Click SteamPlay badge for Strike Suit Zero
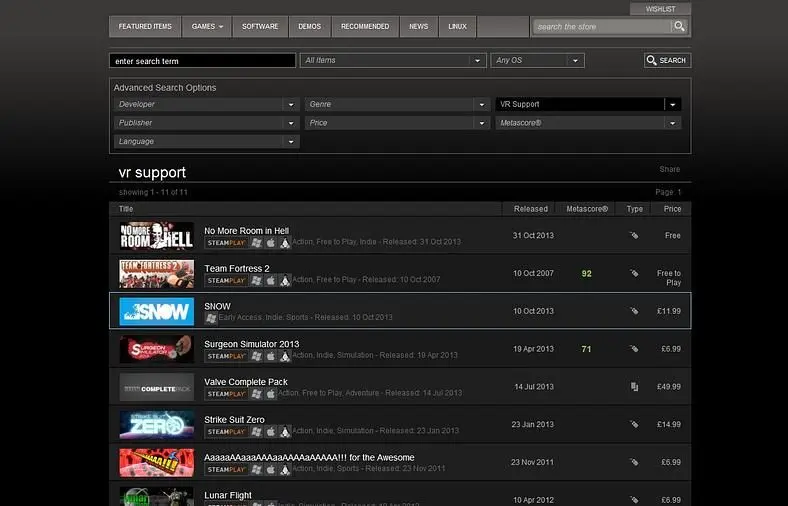 tap(226, 431)
